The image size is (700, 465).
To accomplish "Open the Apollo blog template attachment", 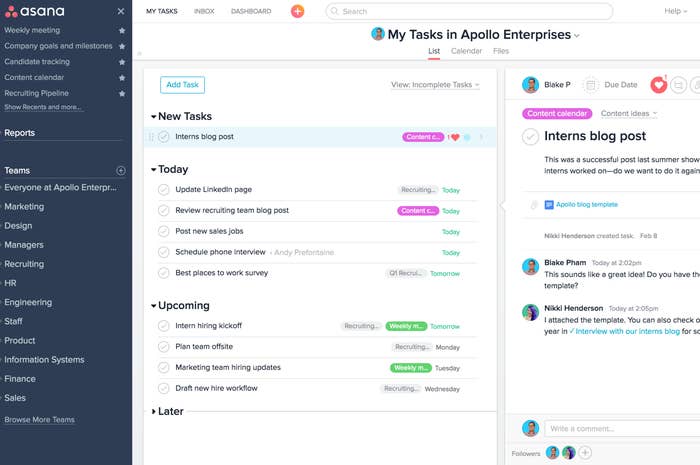I will (587, 205).
